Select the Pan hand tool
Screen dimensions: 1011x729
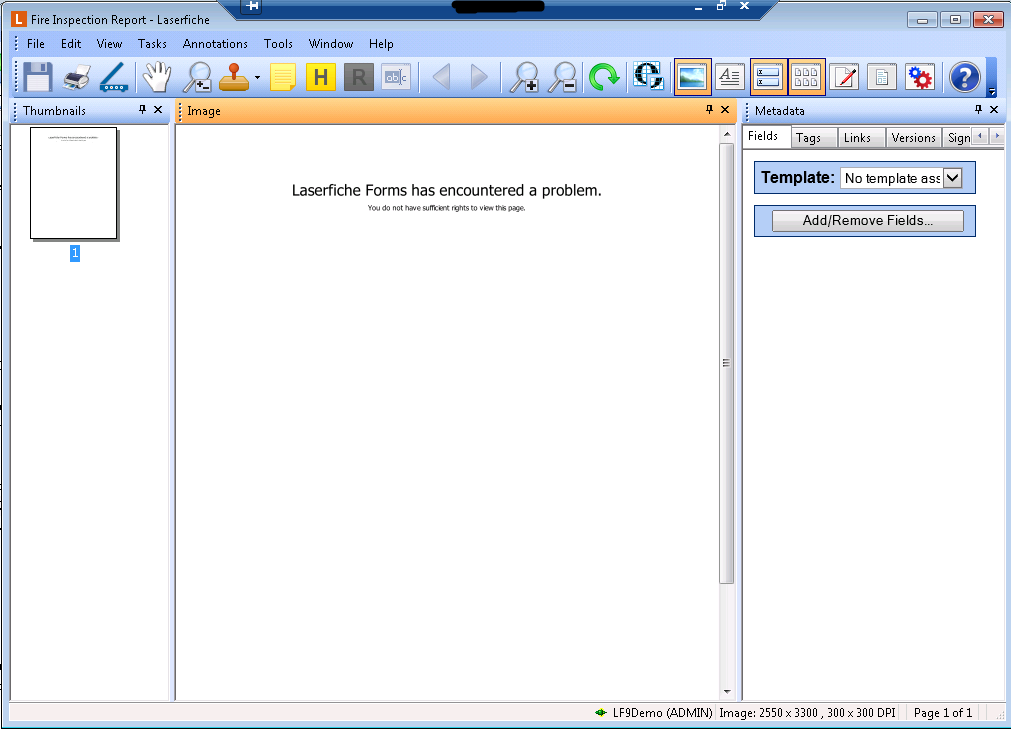coord(157,77)
